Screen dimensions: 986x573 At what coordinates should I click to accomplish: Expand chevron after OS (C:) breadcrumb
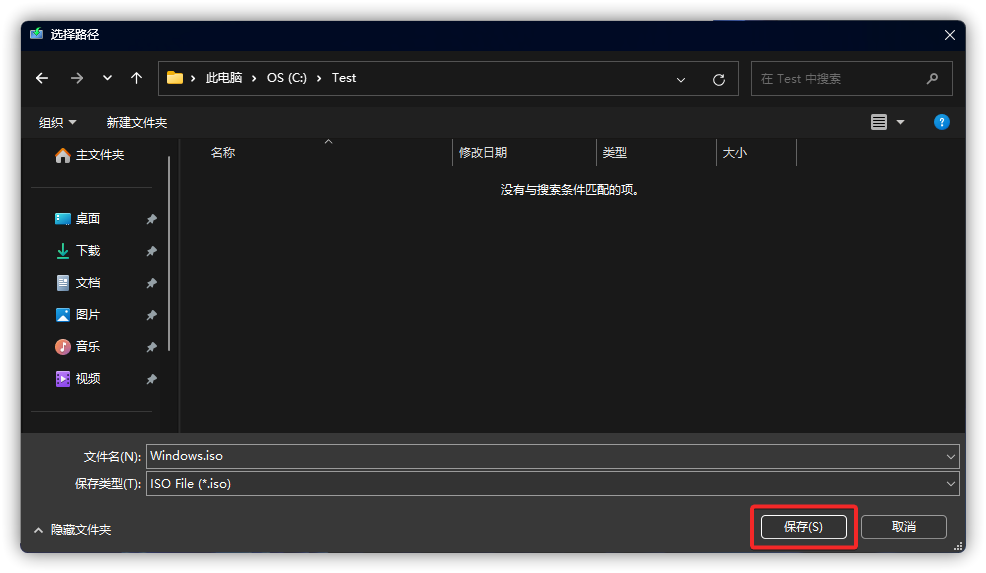pyautogui.click(x=319, y=79)
